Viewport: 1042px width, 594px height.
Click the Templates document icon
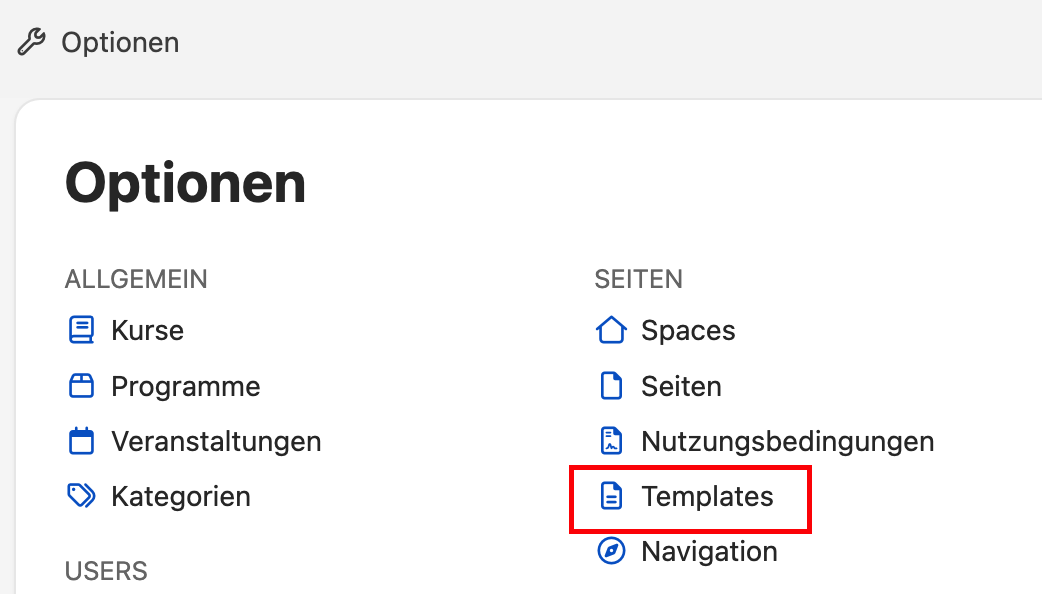pos(611,496)
